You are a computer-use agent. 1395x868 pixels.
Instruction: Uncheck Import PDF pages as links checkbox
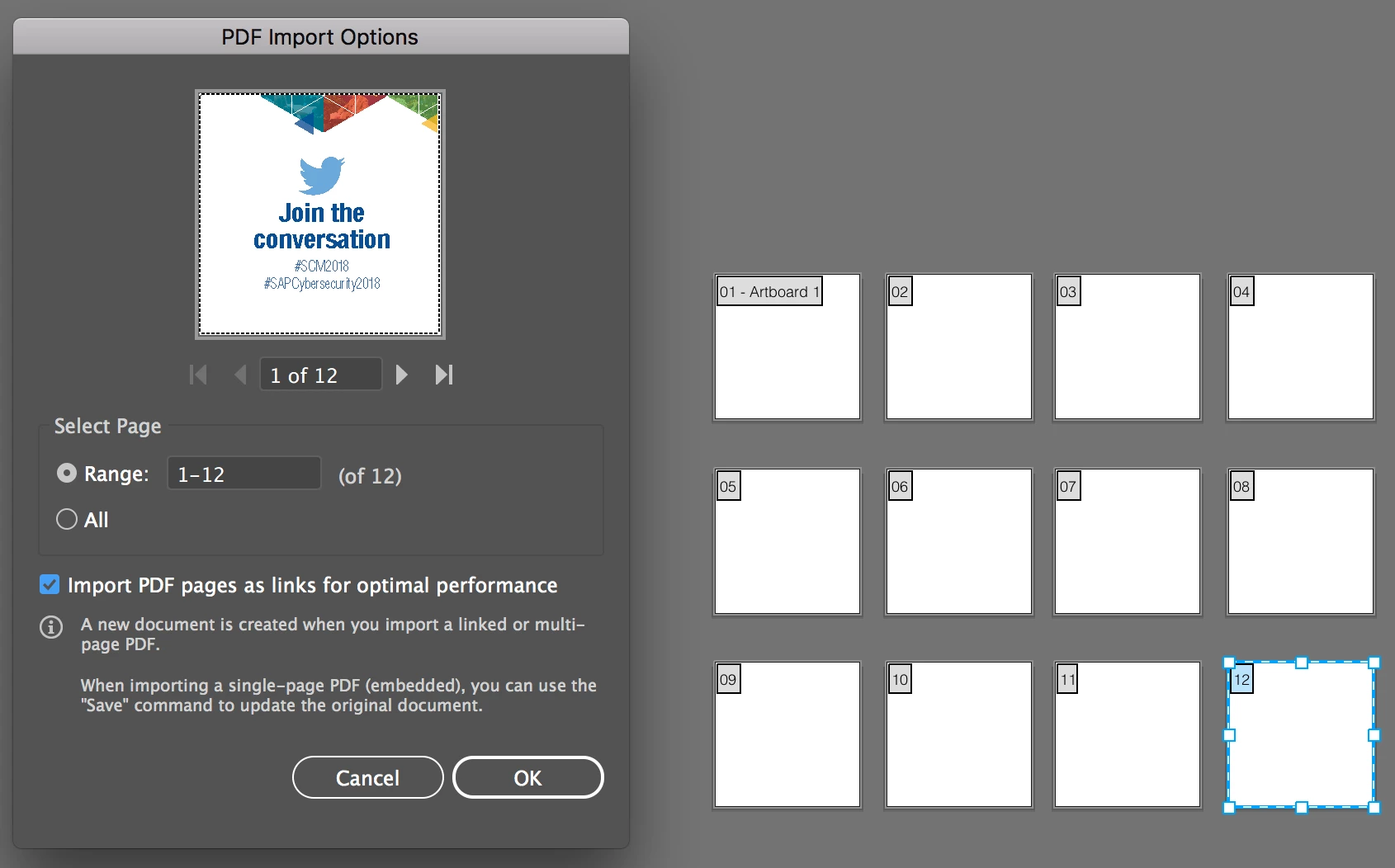pos(50,585)
